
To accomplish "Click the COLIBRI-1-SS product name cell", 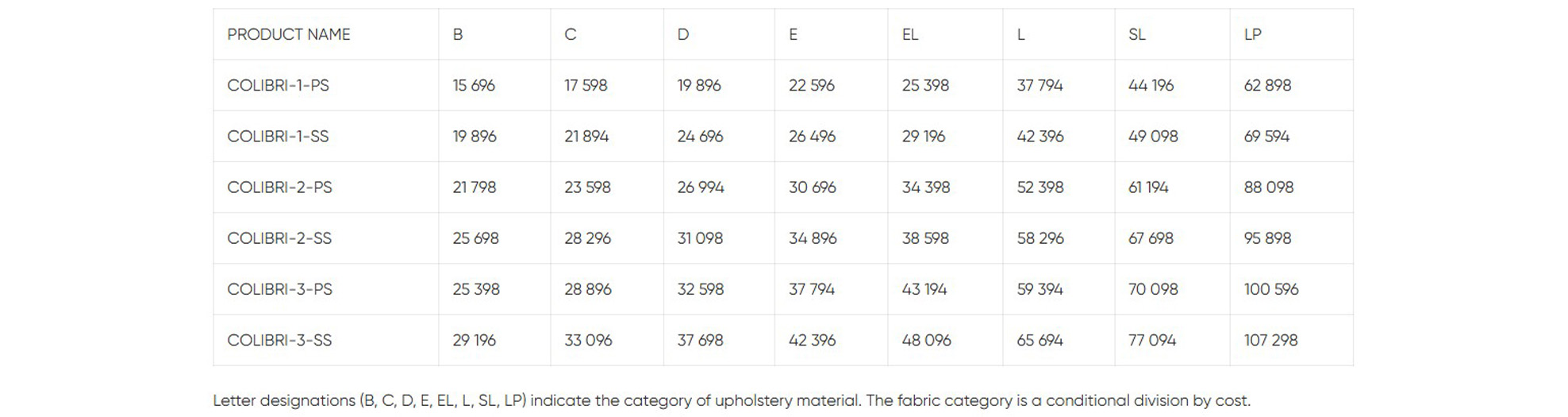I will tap(278, 137).
